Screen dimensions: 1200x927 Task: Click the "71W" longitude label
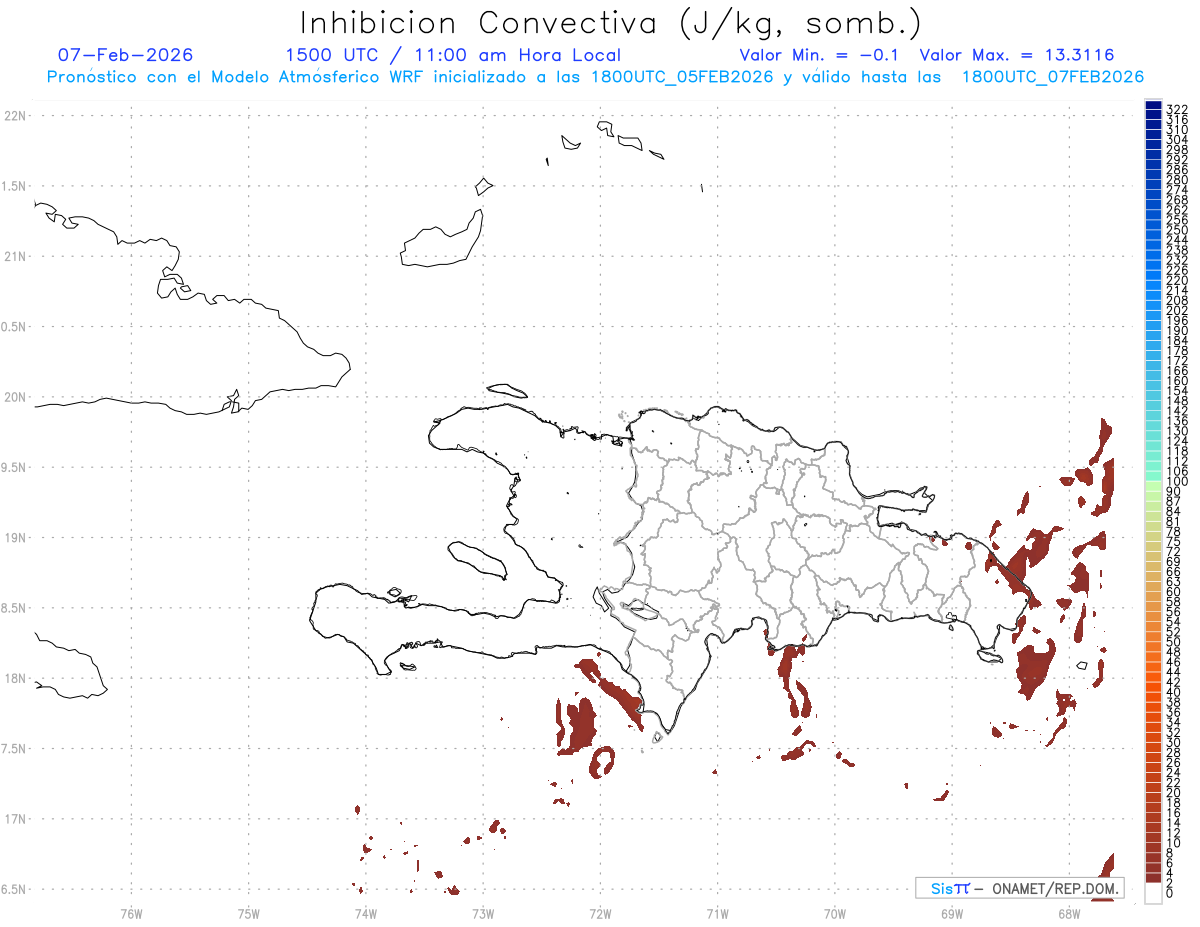coord(717,913)
